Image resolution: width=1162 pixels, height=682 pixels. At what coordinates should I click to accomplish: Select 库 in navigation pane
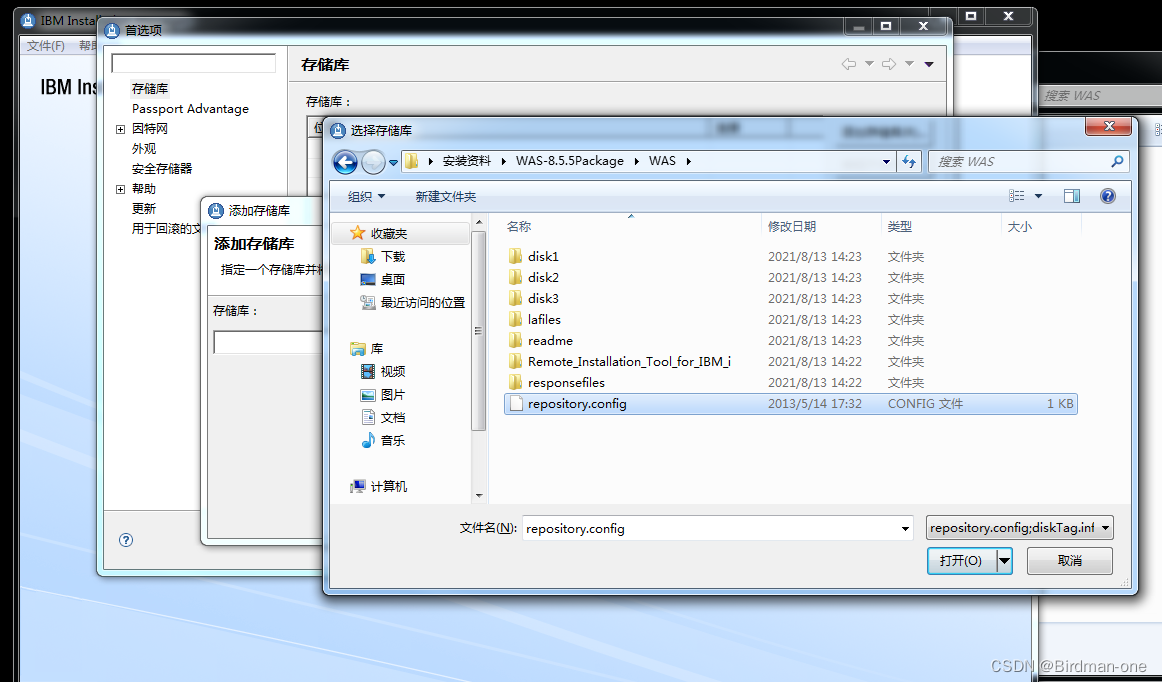(377, 348)
